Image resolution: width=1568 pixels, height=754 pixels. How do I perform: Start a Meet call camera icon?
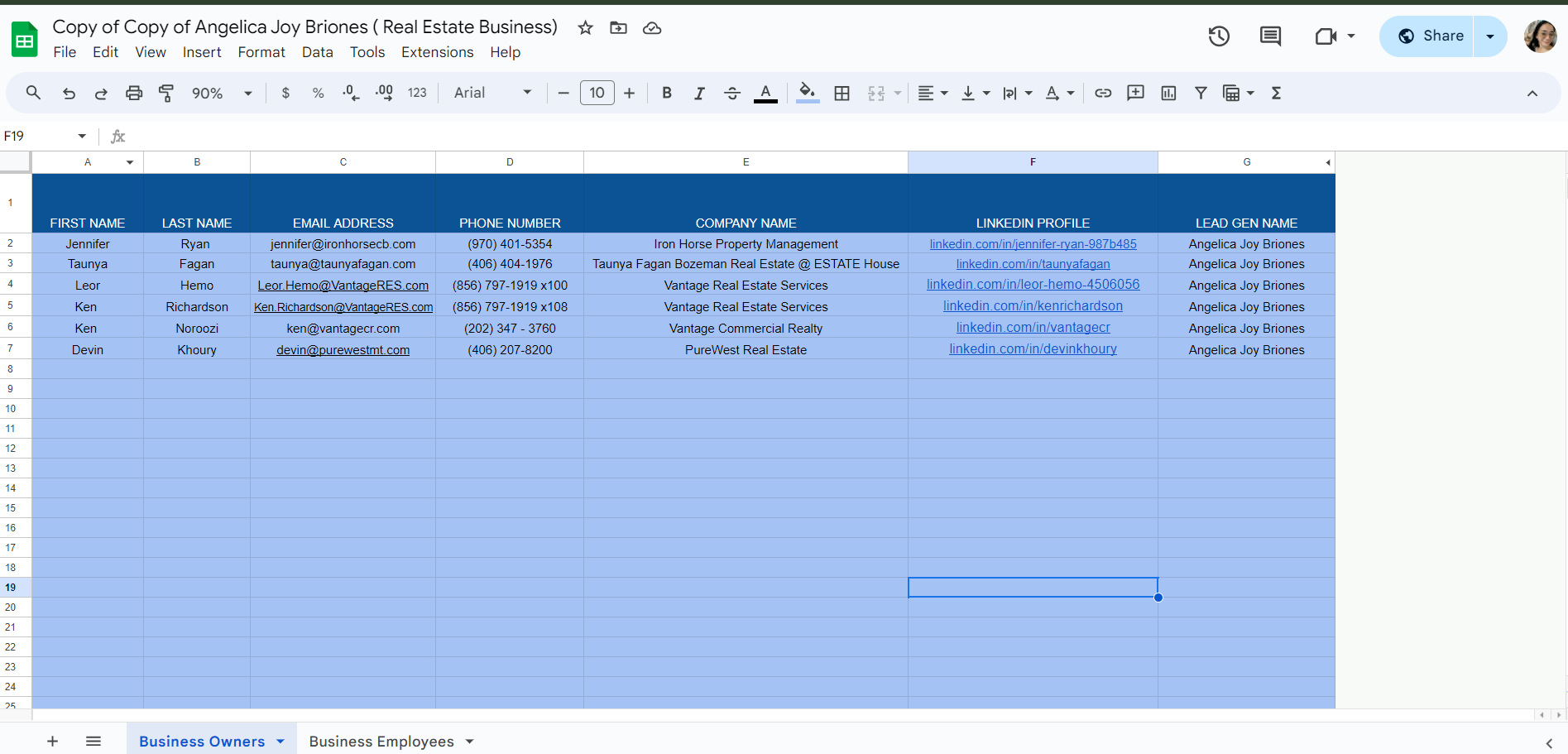[x=1326, y=36]
